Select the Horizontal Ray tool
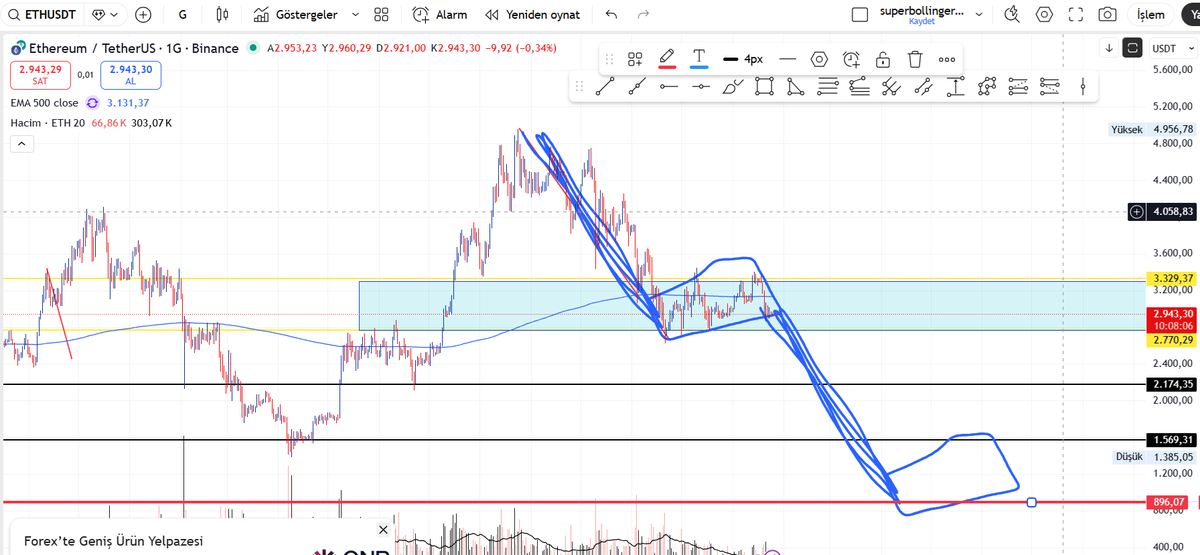 click(669, 87)
